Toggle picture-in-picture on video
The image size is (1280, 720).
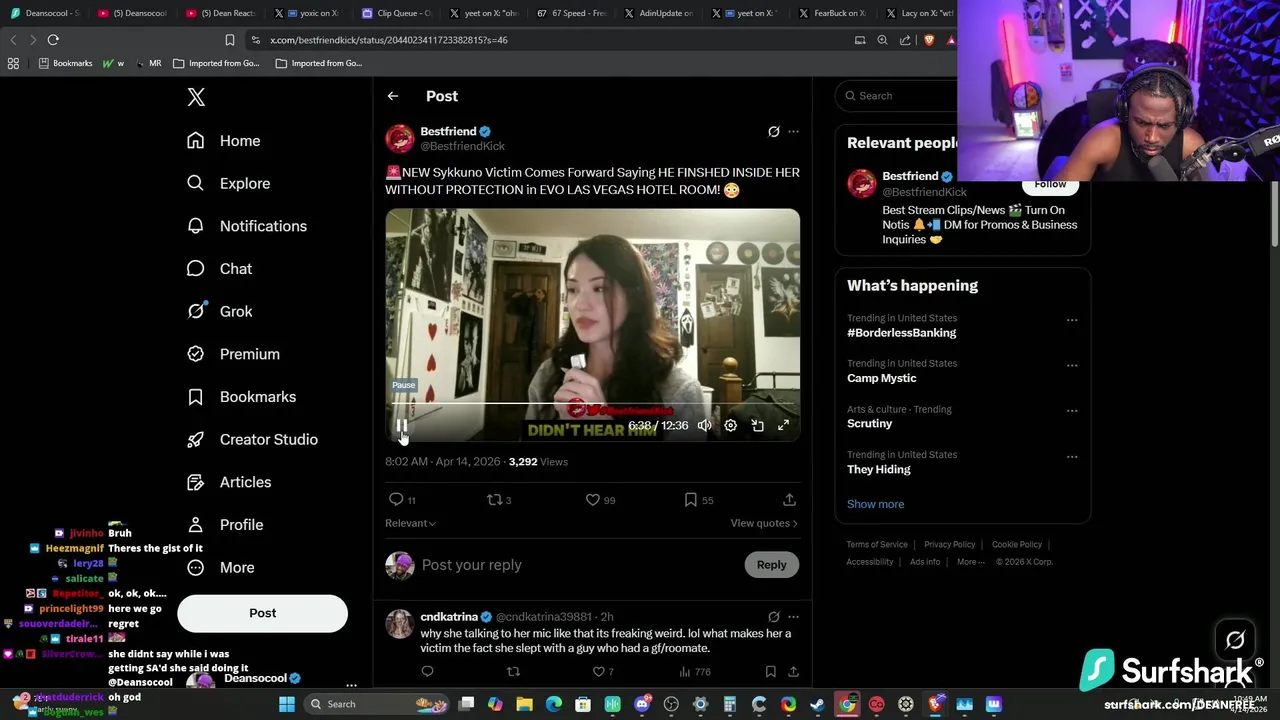click(758, 426)
